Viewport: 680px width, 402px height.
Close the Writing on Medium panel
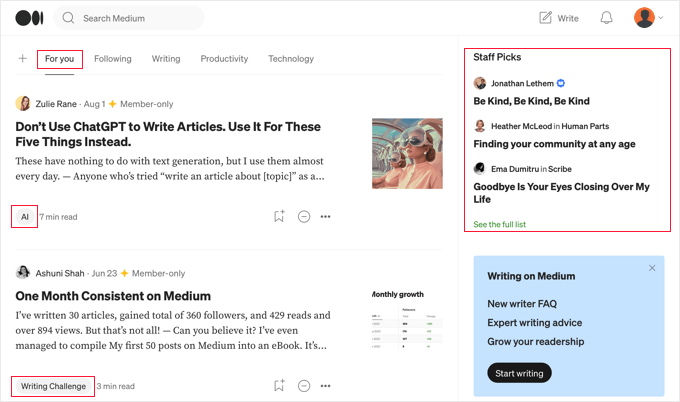(652, 268)
